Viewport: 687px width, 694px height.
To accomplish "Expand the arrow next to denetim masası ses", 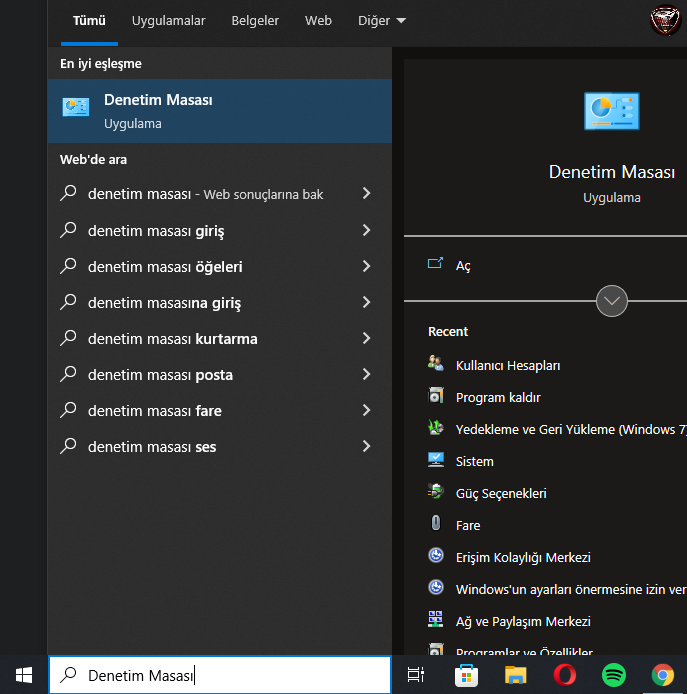I will (x=366, y=447).
